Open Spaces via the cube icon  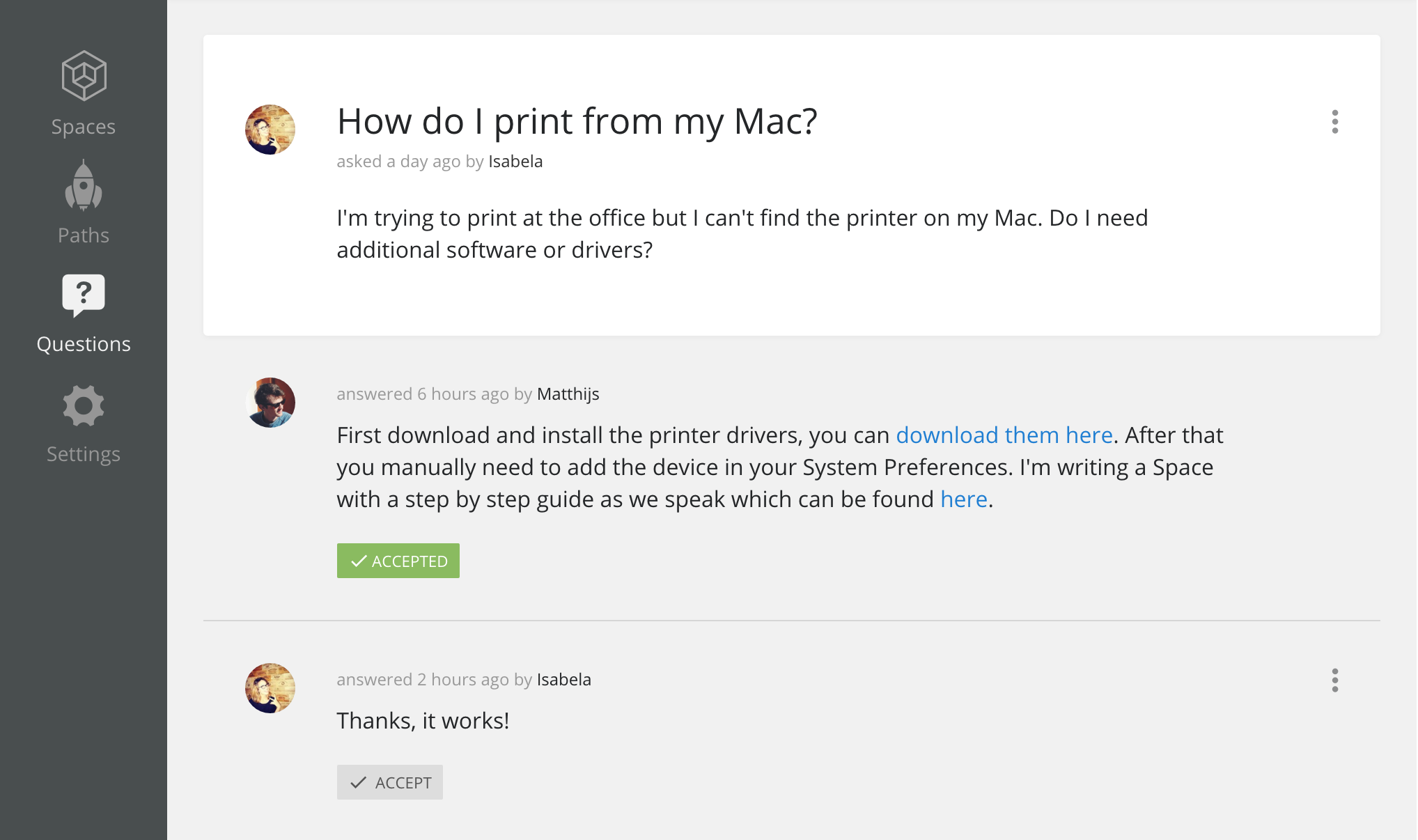pos(84,75)
